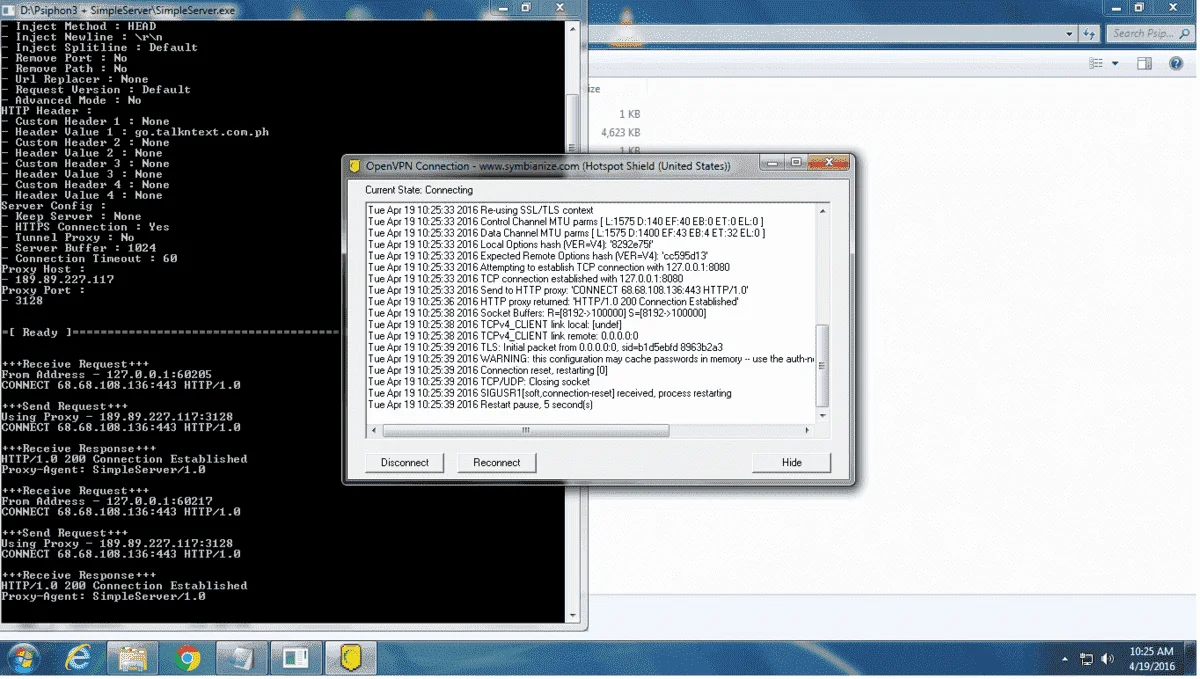Click log line 'Socket Buffers'

pos(537,313)
